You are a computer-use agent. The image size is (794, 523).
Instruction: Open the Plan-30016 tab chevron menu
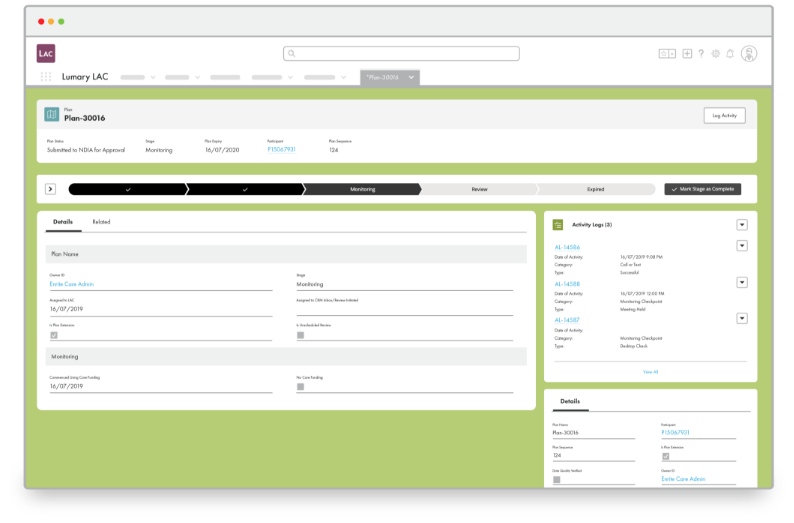click(411, 77)
